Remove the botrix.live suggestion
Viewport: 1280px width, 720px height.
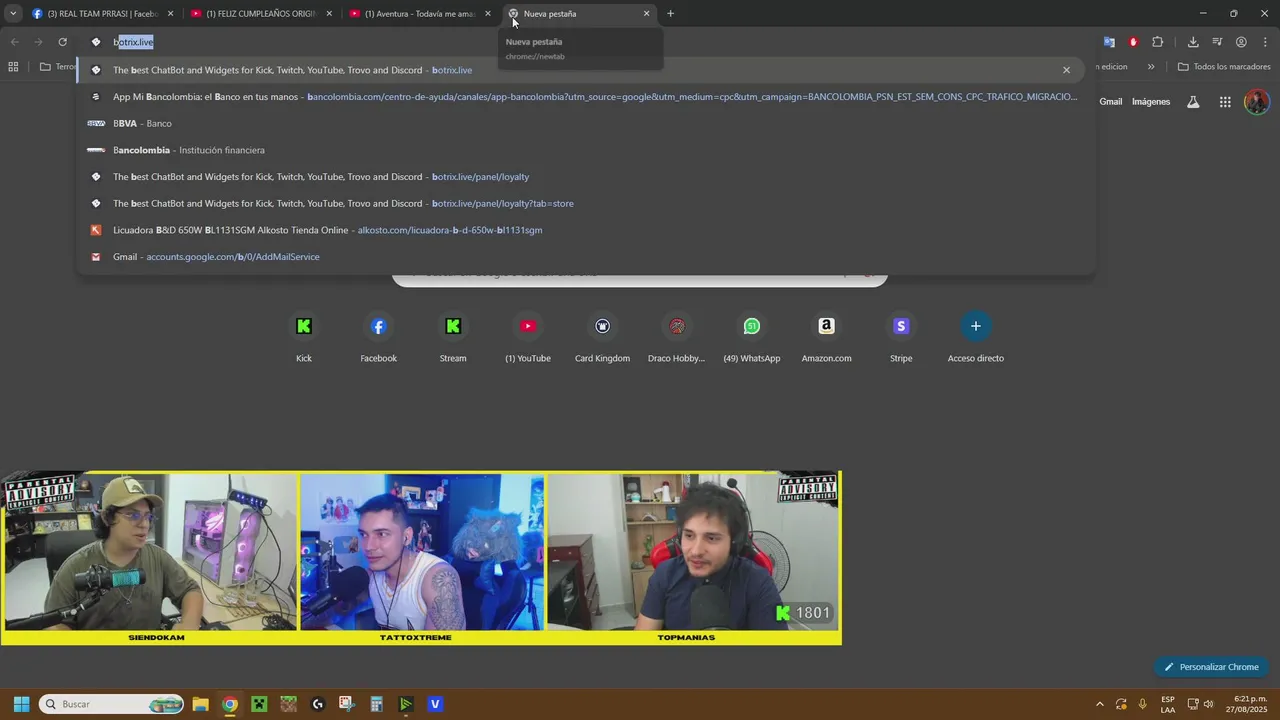pos(1066,70)
